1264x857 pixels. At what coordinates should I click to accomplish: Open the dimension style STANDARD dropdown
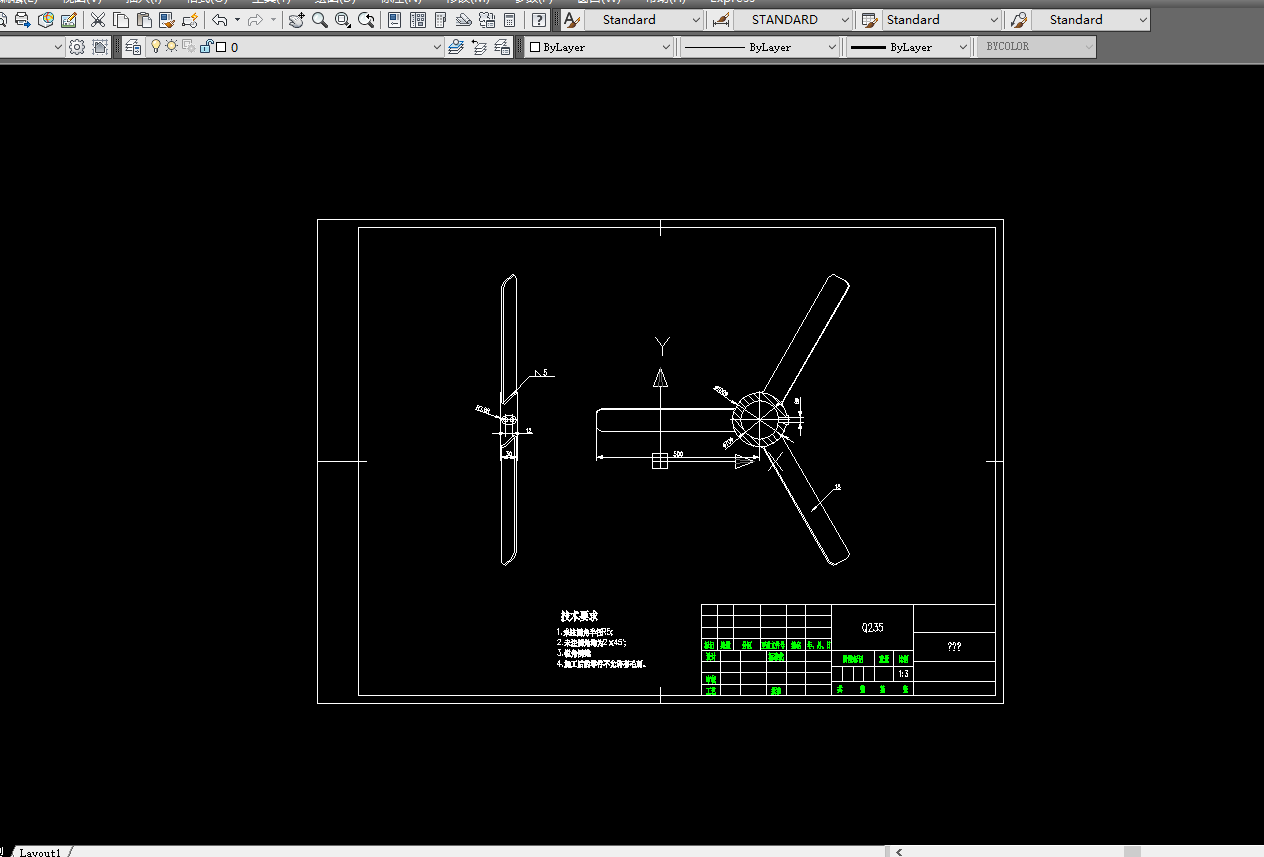tap(793, 20)
